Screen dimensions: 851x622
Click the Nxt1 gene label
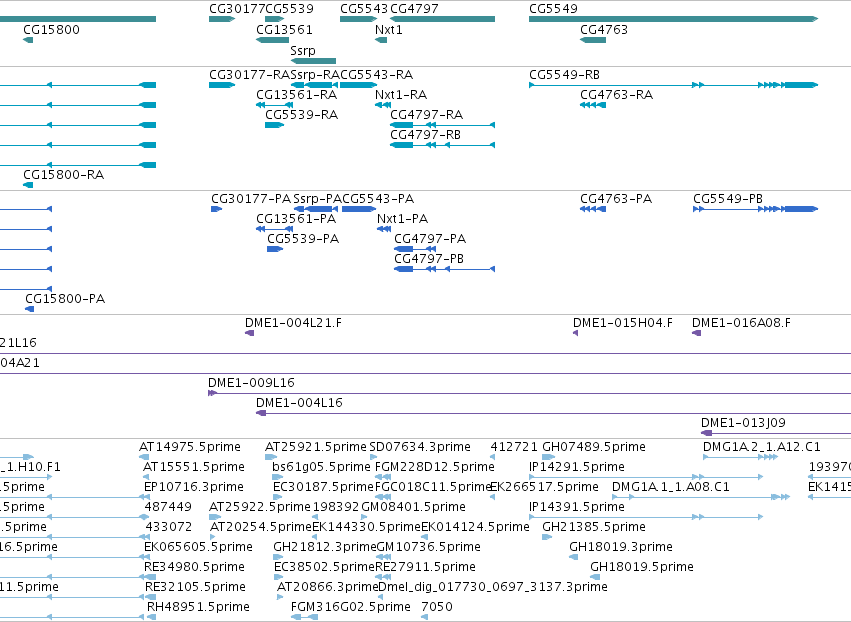[389, 29]
